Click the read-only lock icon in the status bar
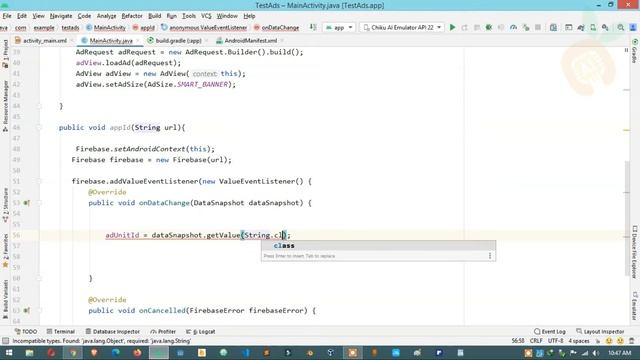 click(x=598, y=341)
